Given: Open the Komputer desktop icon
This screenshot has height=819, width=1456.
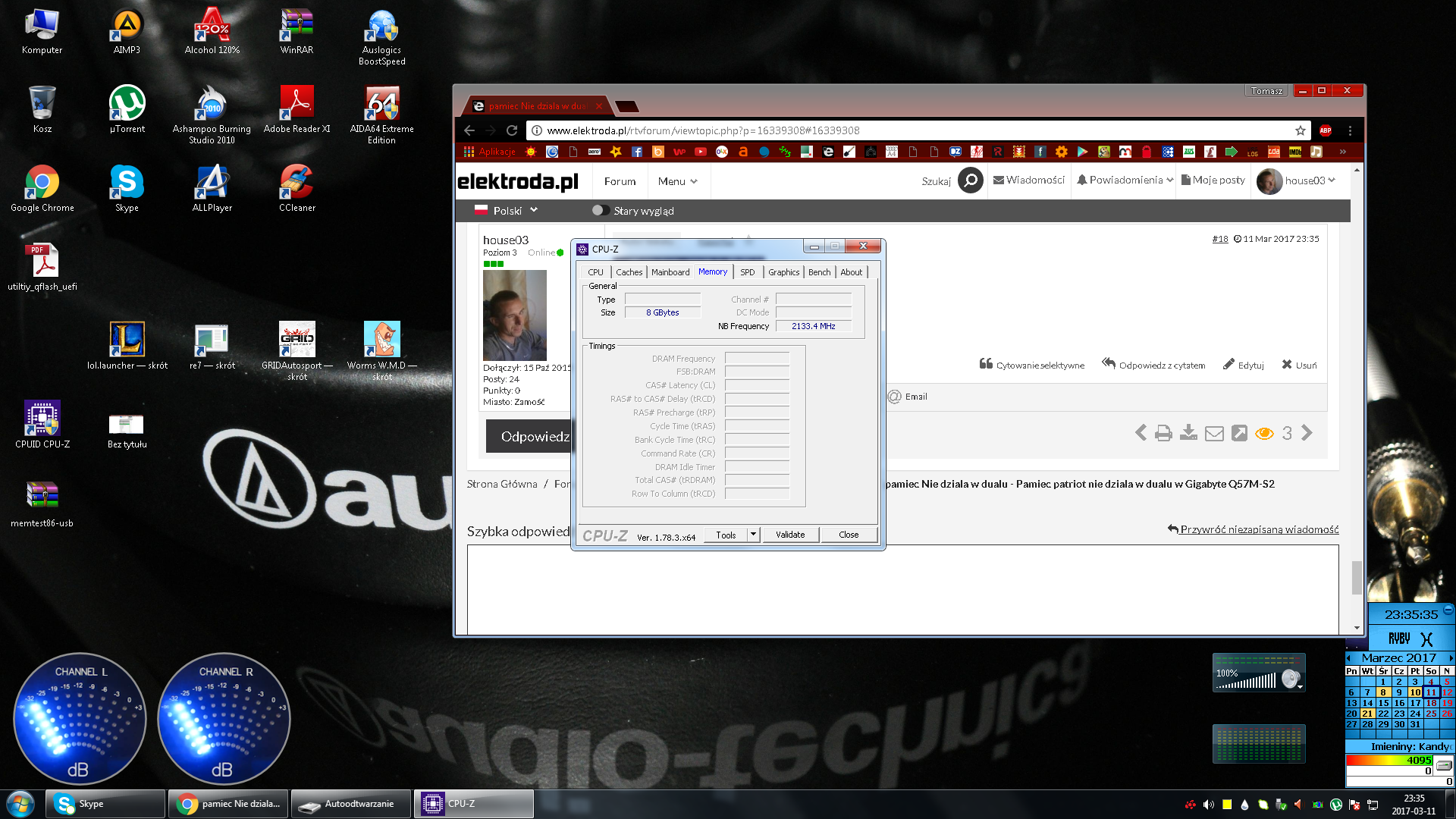Looking at the screenshot, I should click(42, 32).
